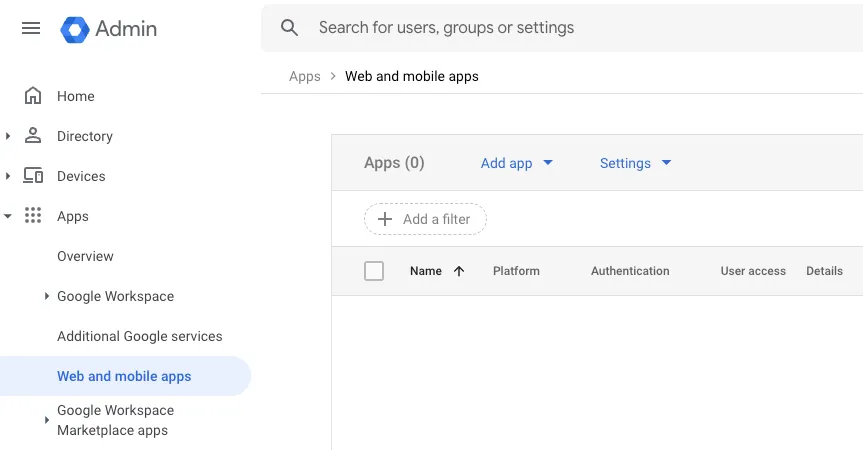
Task: Open Devices in sidebar
Action: [x=81, y=176]
